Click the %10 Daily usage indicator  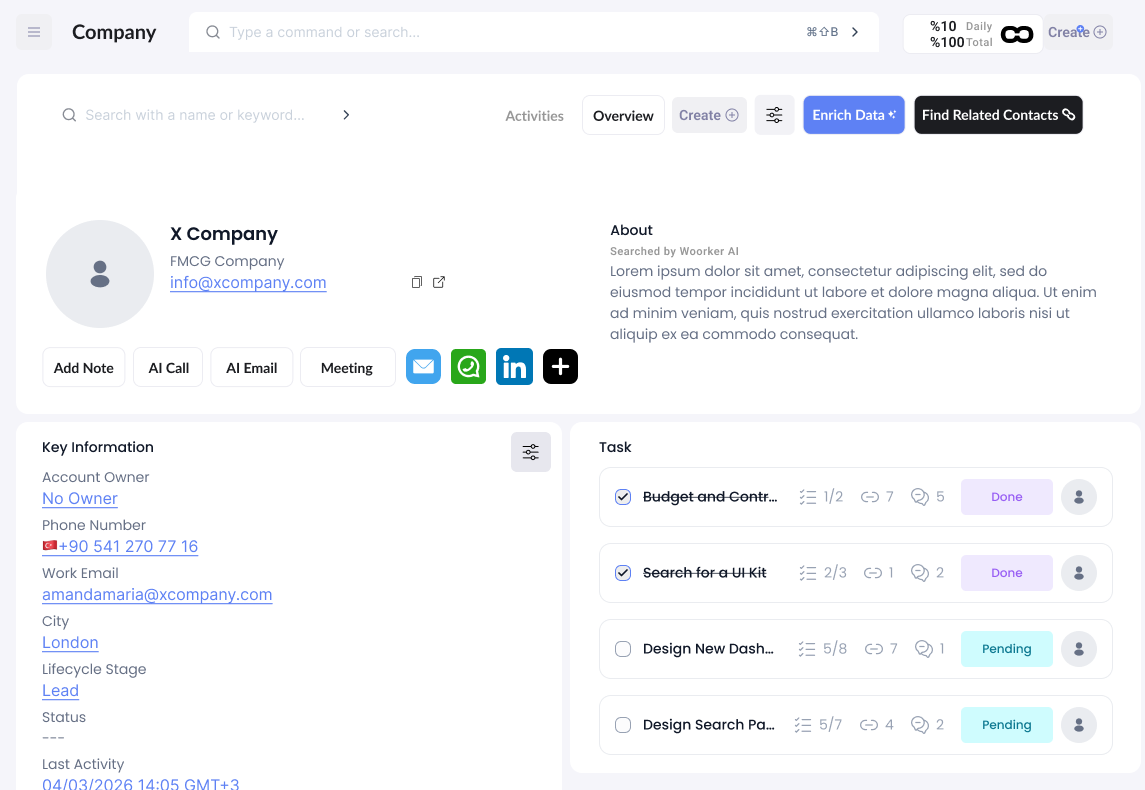click(960, 26)
